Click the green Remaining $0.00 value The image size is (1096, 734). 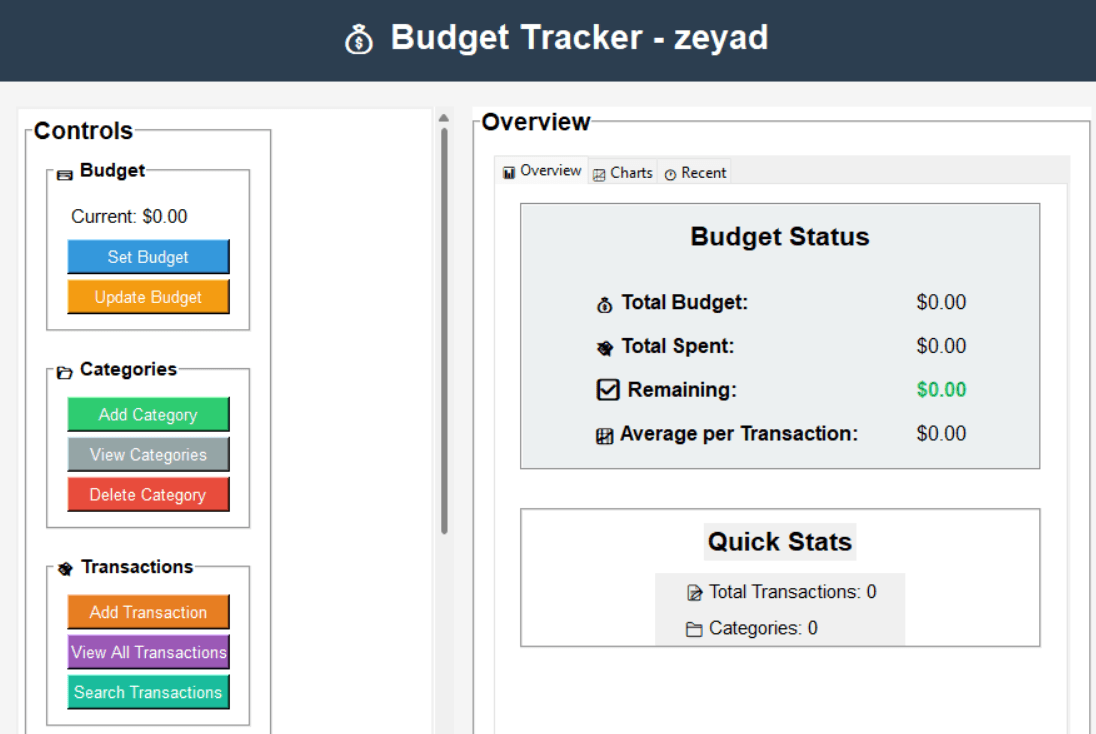[942, 389]
